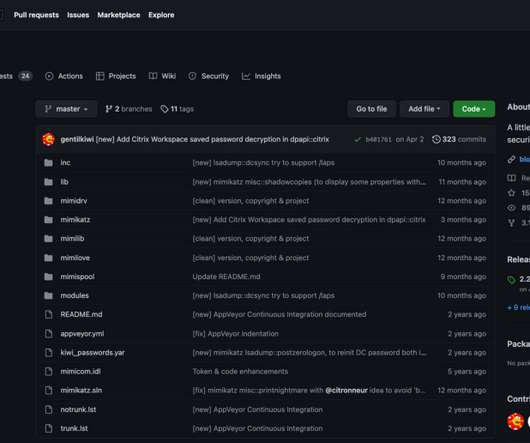
Task: Open the Wiki tab
Action: tap(162, 76)
